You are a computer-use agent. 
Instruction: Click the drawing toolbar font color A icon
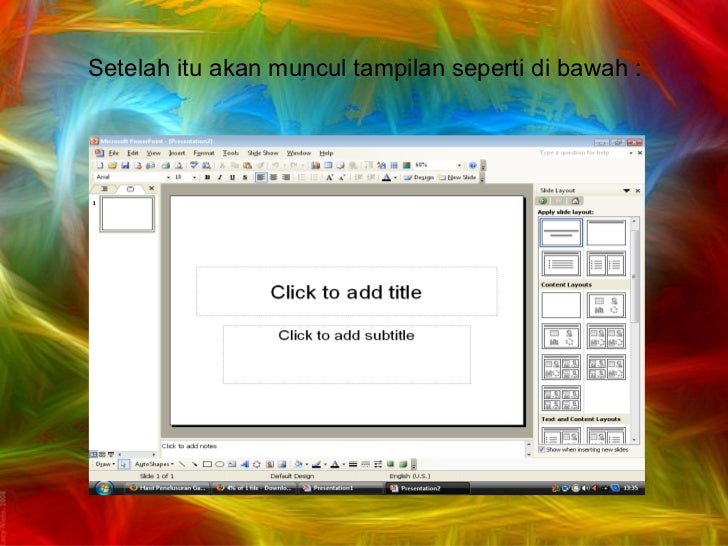point(335,464)
